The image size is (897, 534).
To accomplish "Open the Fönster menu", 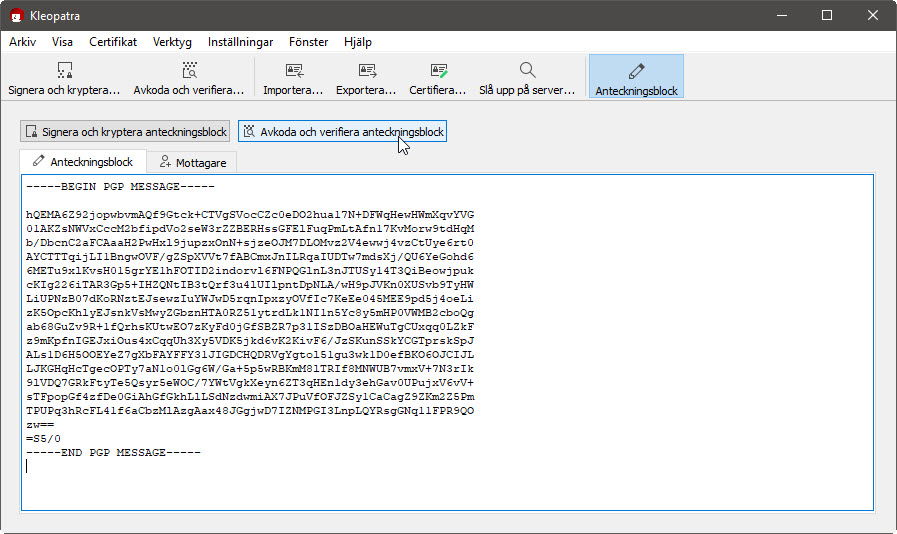I will [308, 42].
